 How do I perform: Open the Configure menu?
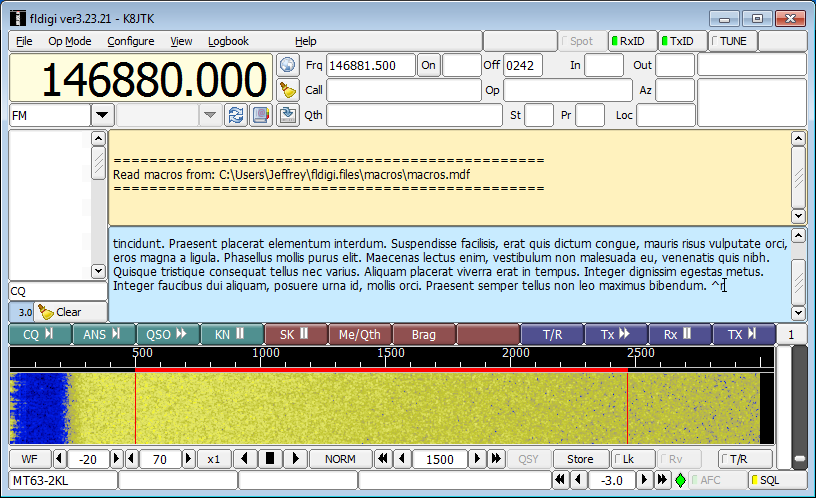(x=131, y=41)
